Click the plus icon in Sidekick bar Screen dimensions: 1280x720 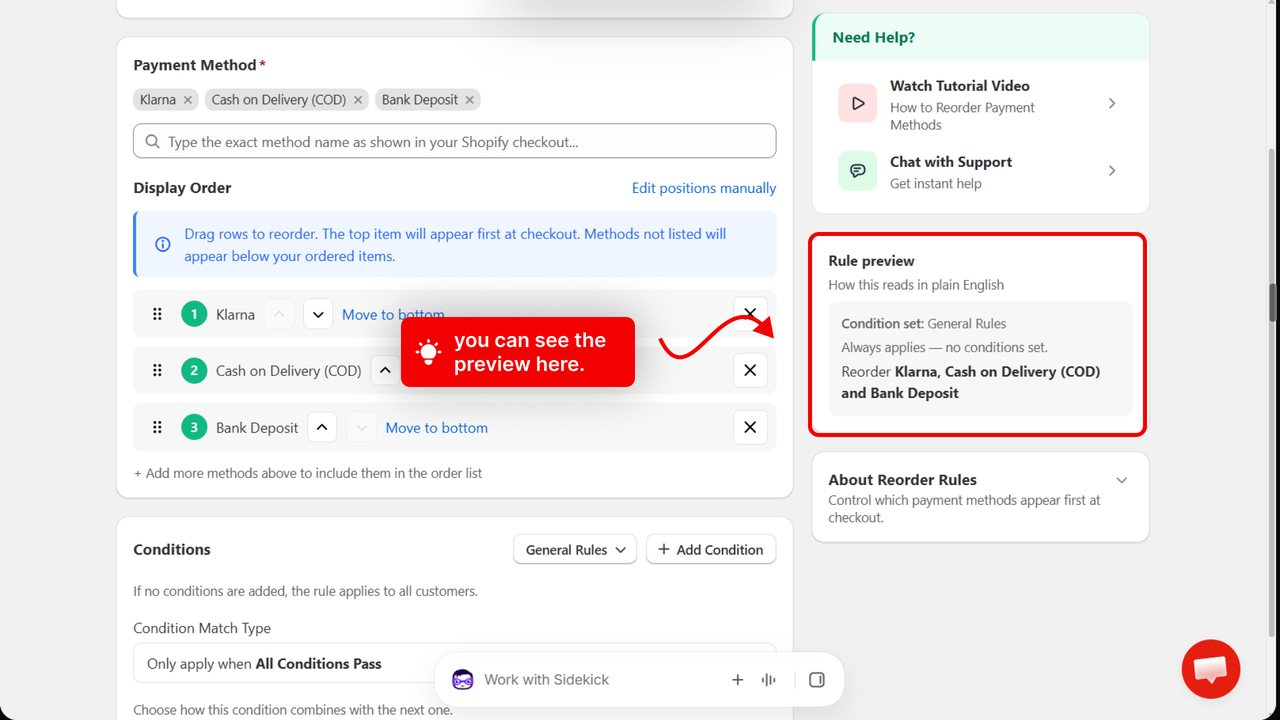point(738,680)
